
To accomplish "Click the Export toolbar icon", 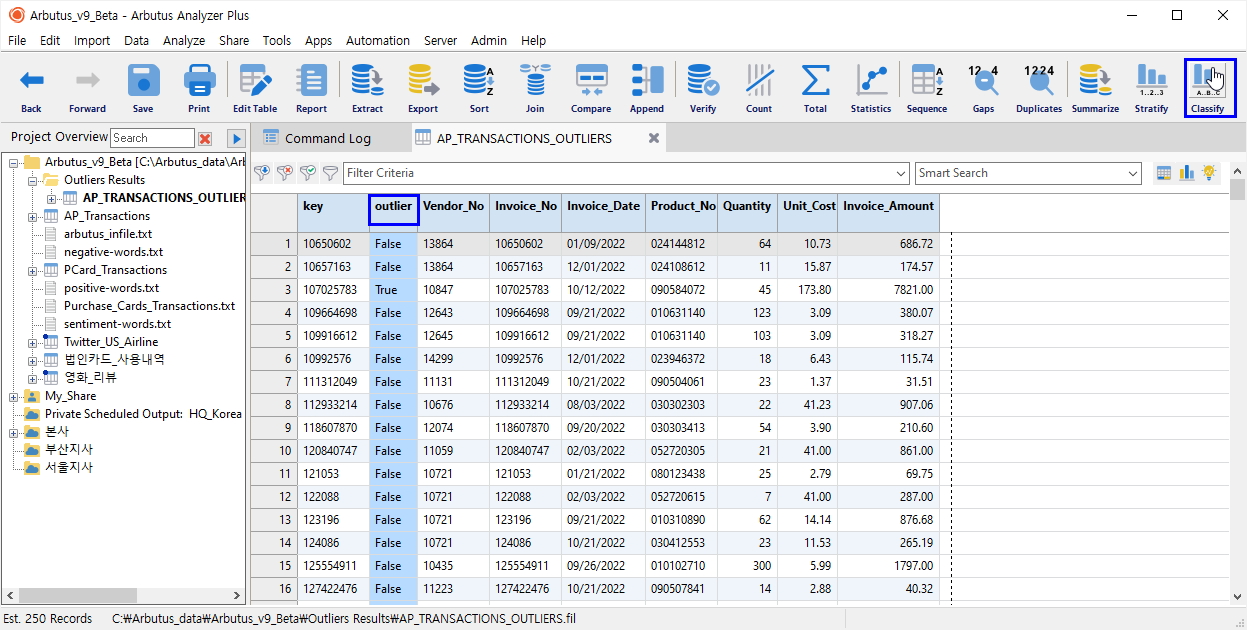I will (423, 88).
